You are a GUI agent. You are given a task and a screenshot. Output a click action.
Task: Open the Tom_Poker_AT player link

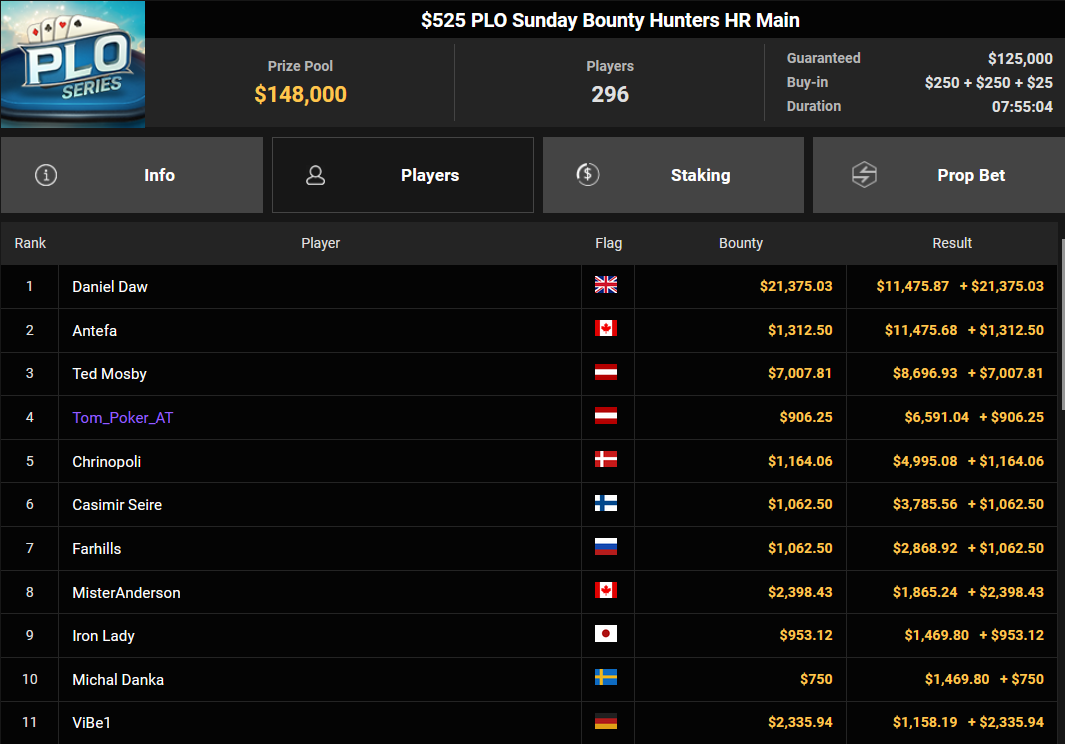(123, 418)
